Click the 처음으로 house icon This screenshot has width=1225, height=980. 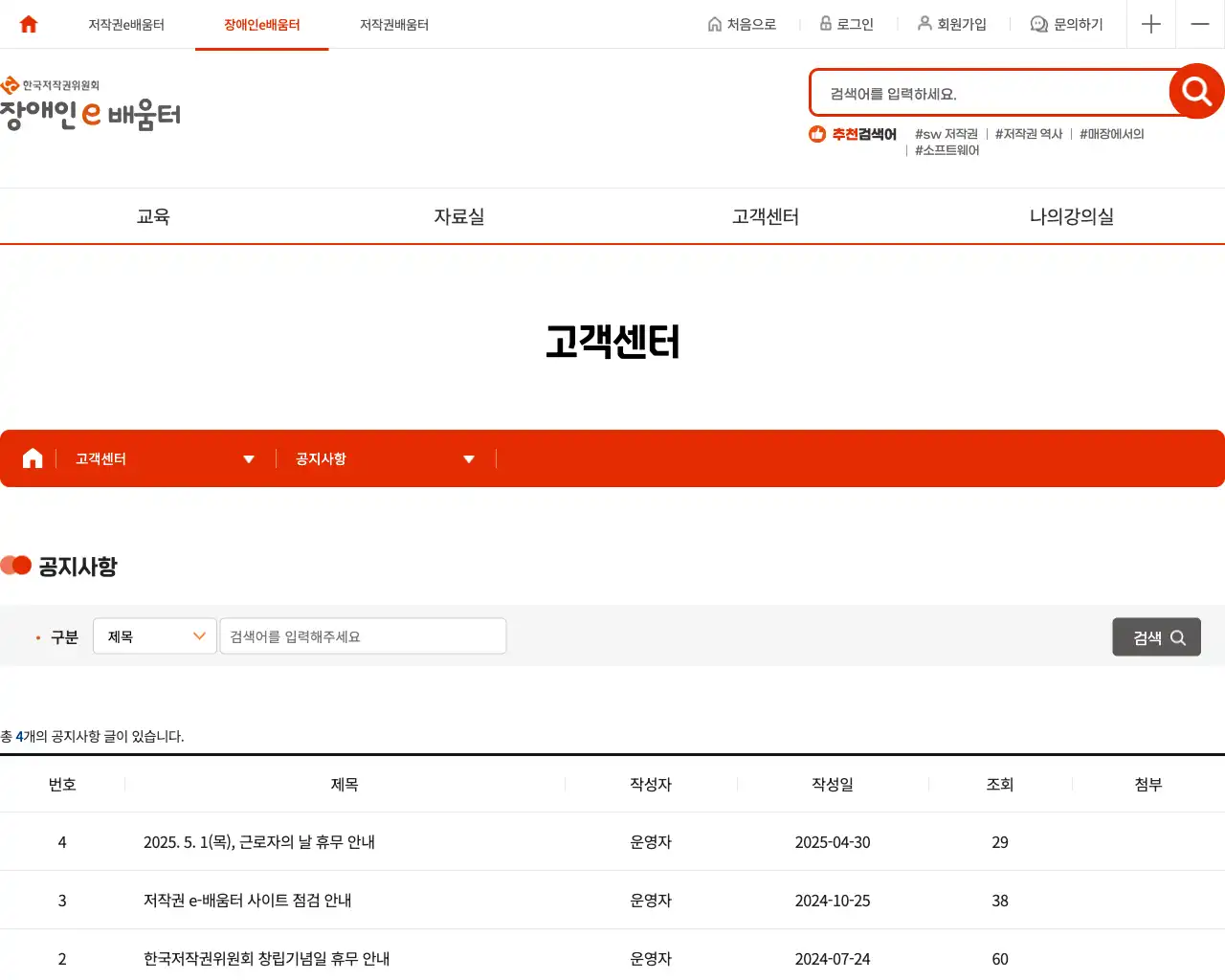[x=713, y=24]
